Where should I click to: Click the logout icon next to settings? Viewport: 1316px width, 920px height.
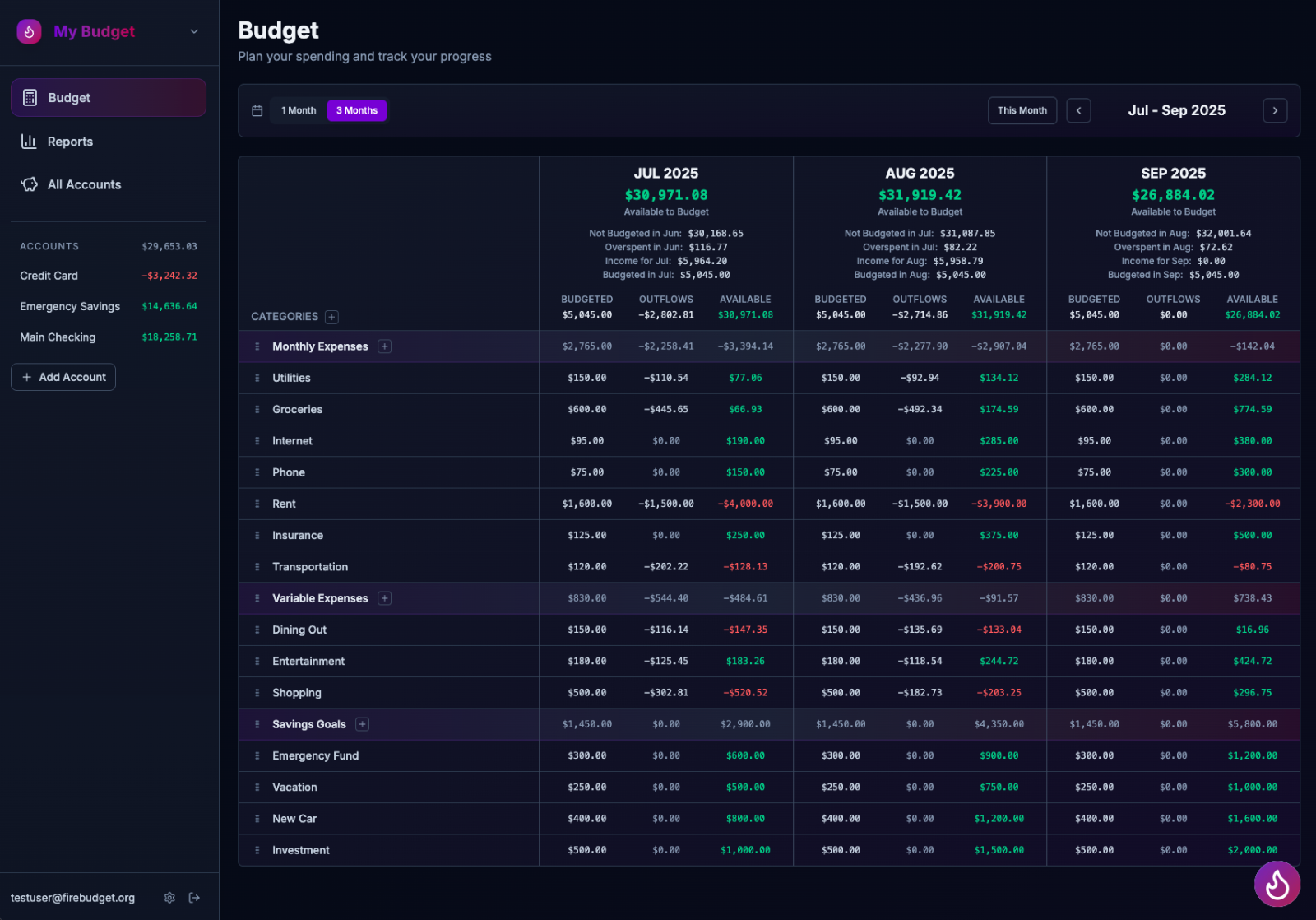[x=195, y=897]
